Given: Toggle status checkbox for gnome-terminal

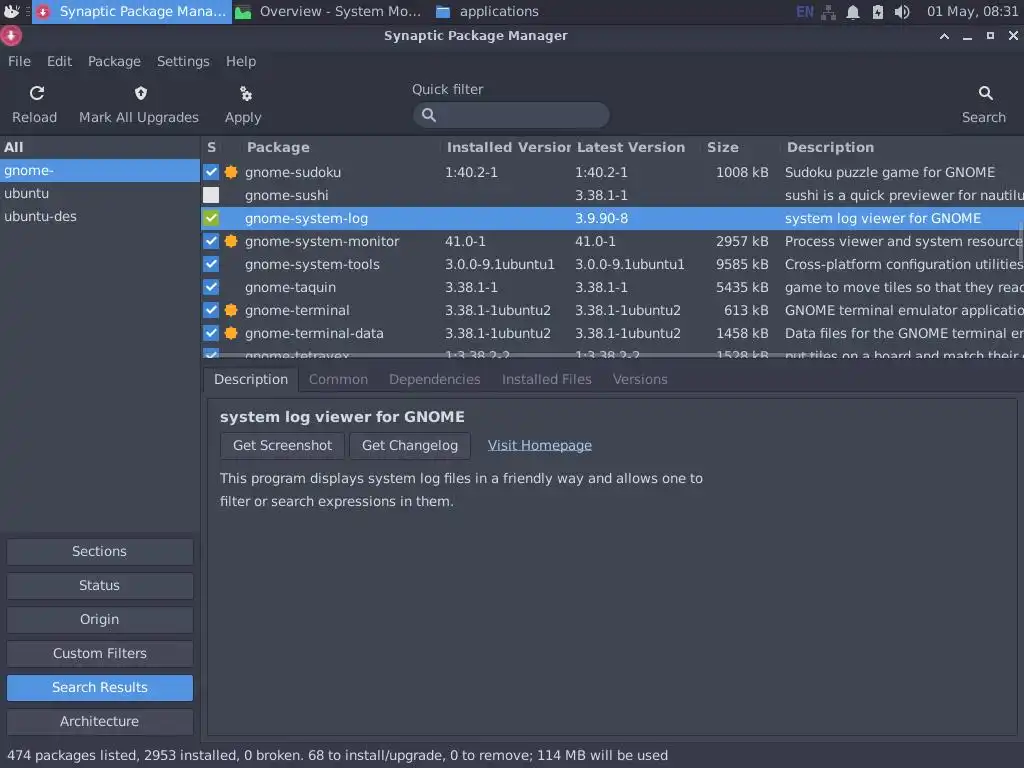Looking at the screenshot, I should [x=211, y=310].
